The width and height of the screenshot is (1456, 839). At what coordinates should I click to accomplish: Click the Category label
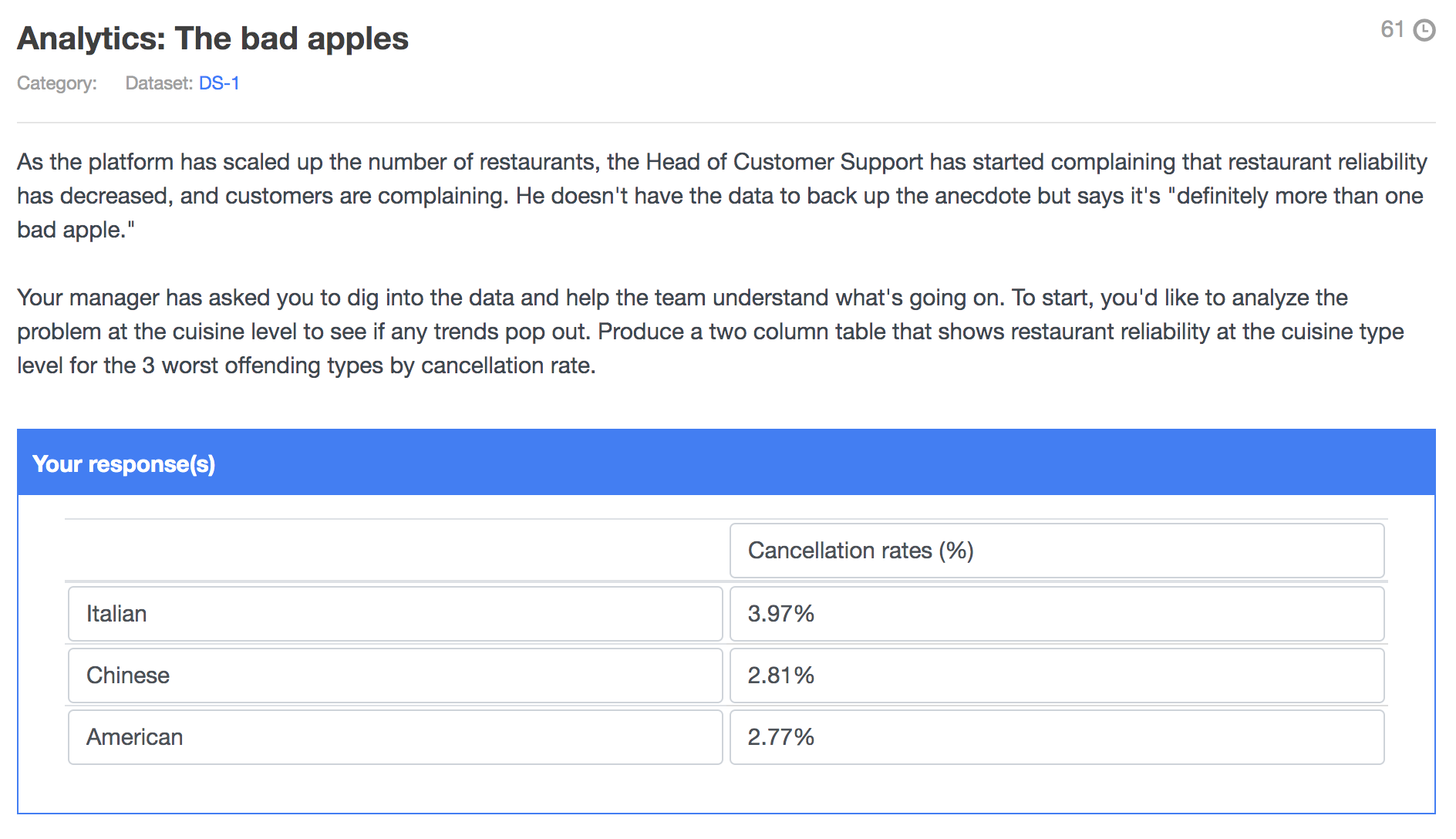pyautogui.click(x=57, y=83)
